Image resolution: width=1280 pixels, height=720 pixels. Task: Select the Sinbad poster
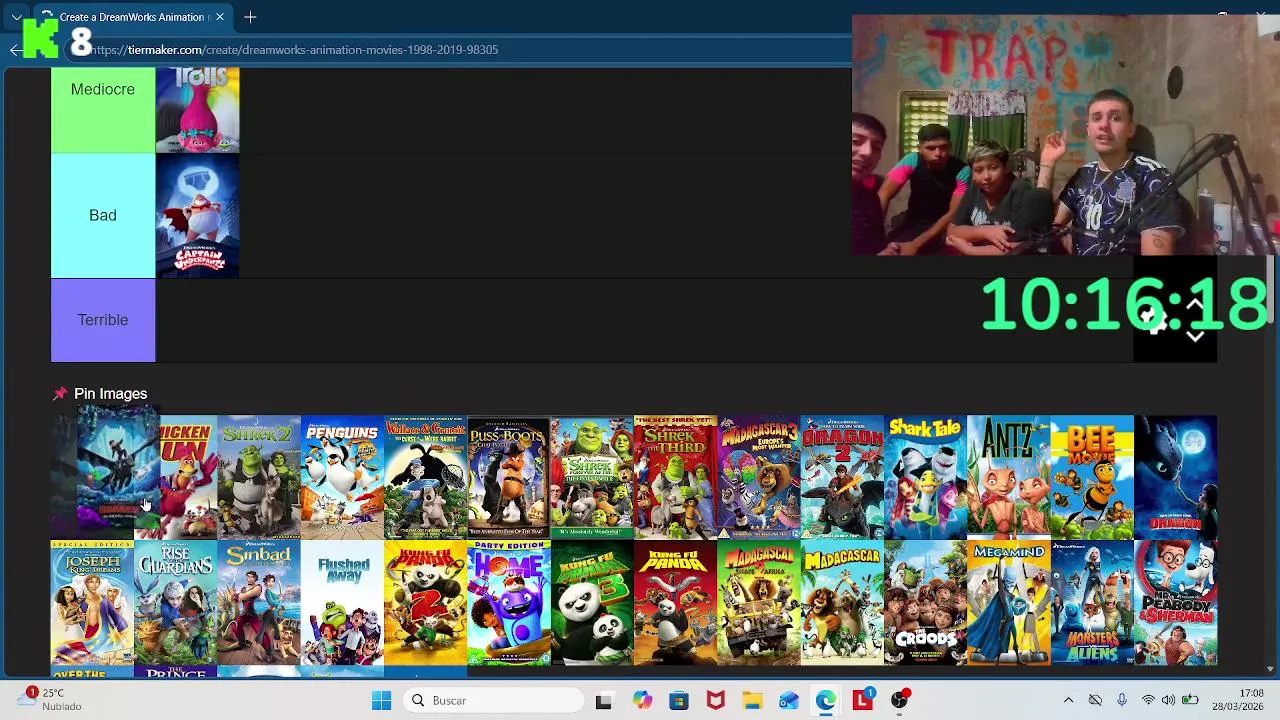[x=259, y=603]
